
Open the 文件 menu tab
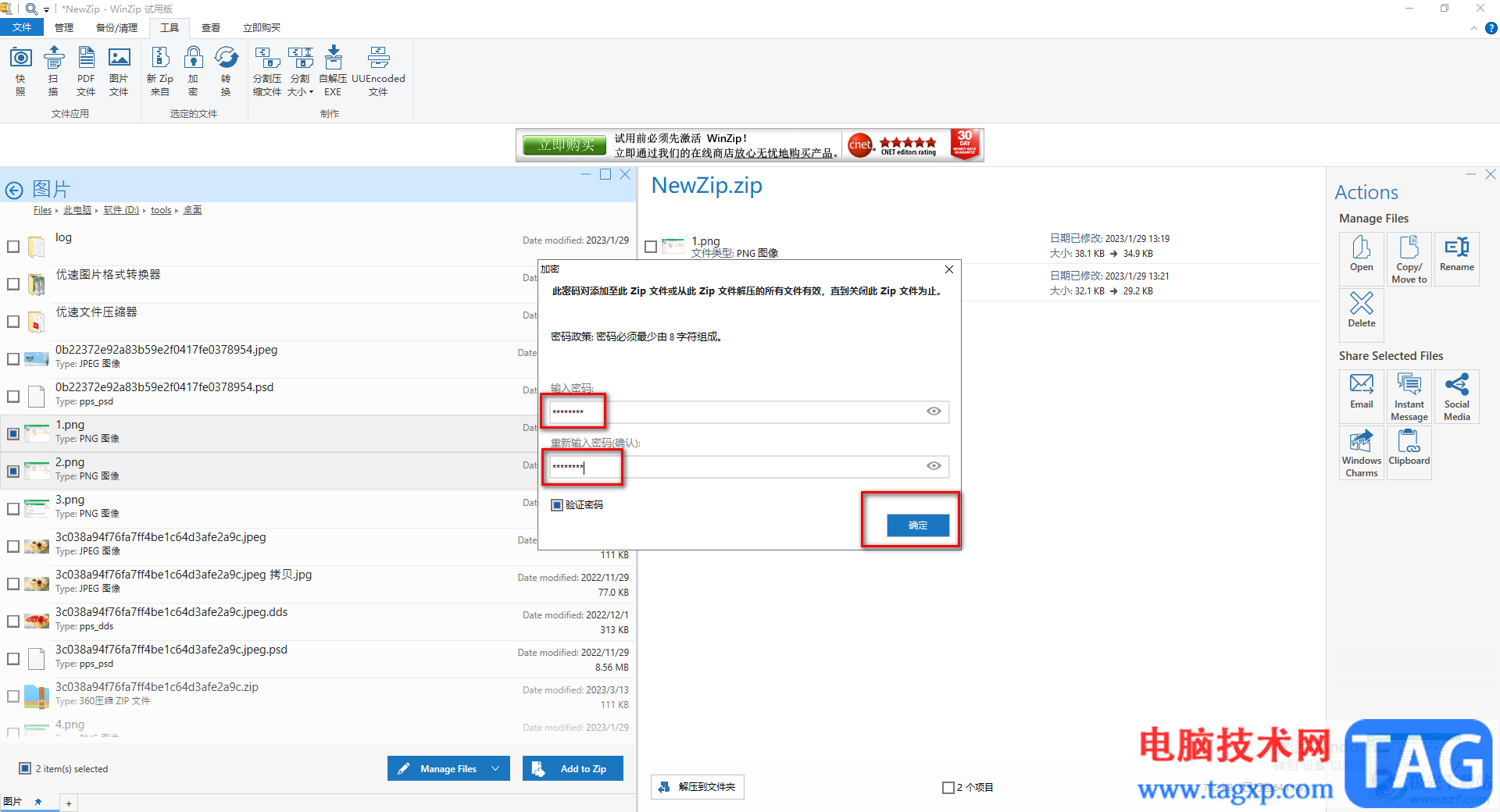click(x=23, y=27)
